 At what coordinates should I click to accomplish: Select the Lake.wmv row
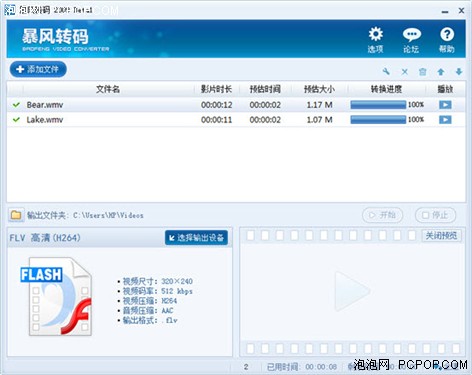[236, 119]
